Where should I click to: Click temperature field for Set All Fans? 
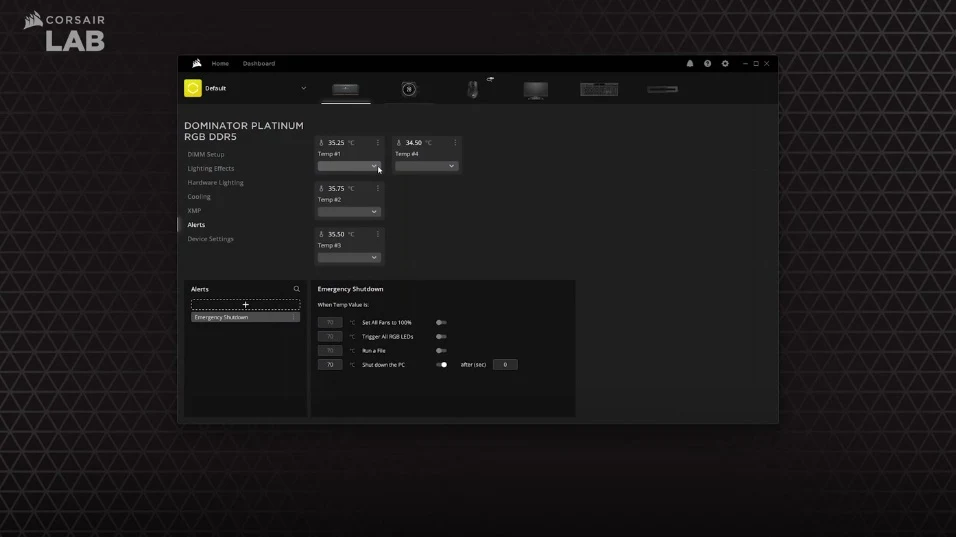[330, 322]
